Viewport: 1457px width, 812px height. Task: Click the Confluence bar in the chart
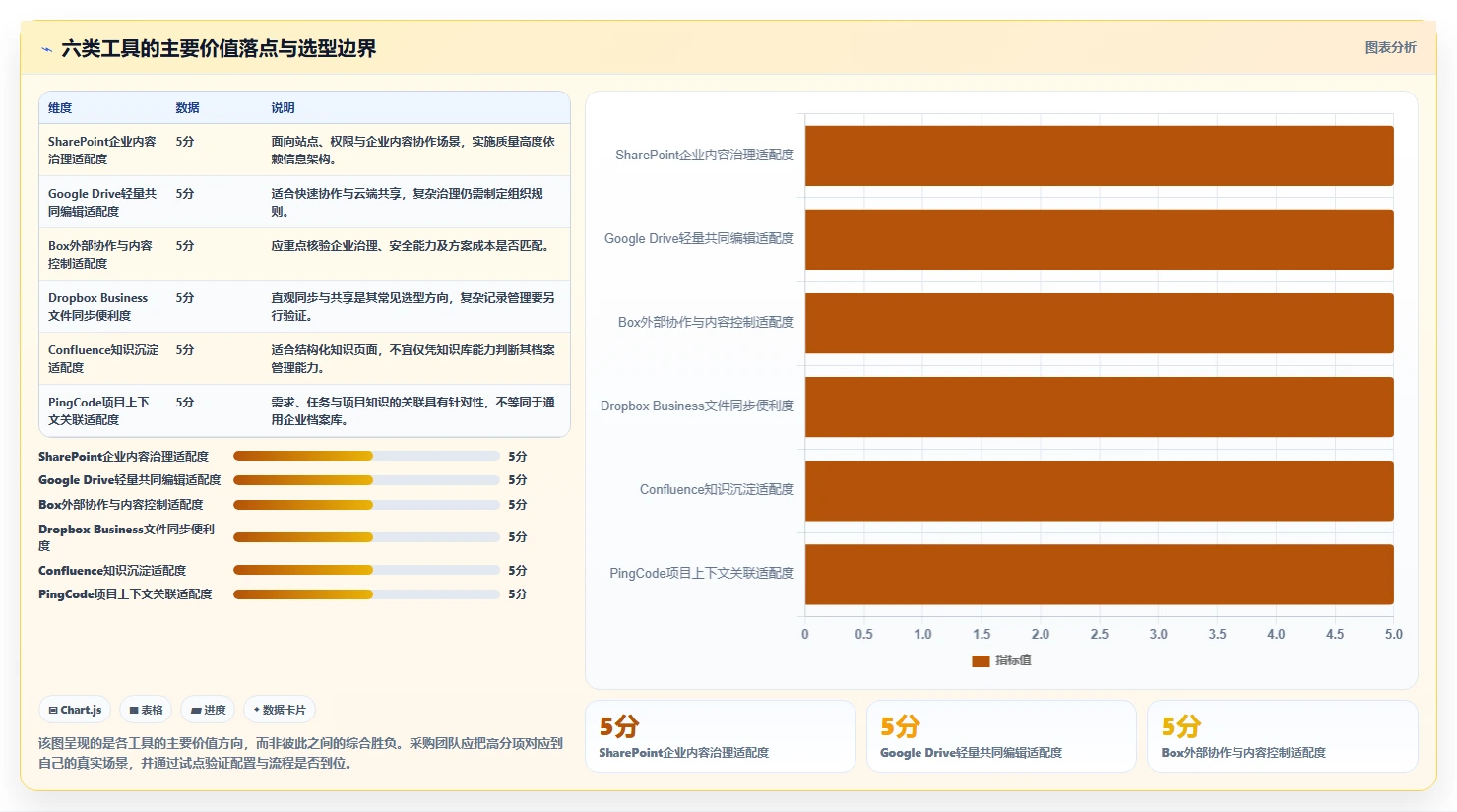pos(1099,490)
